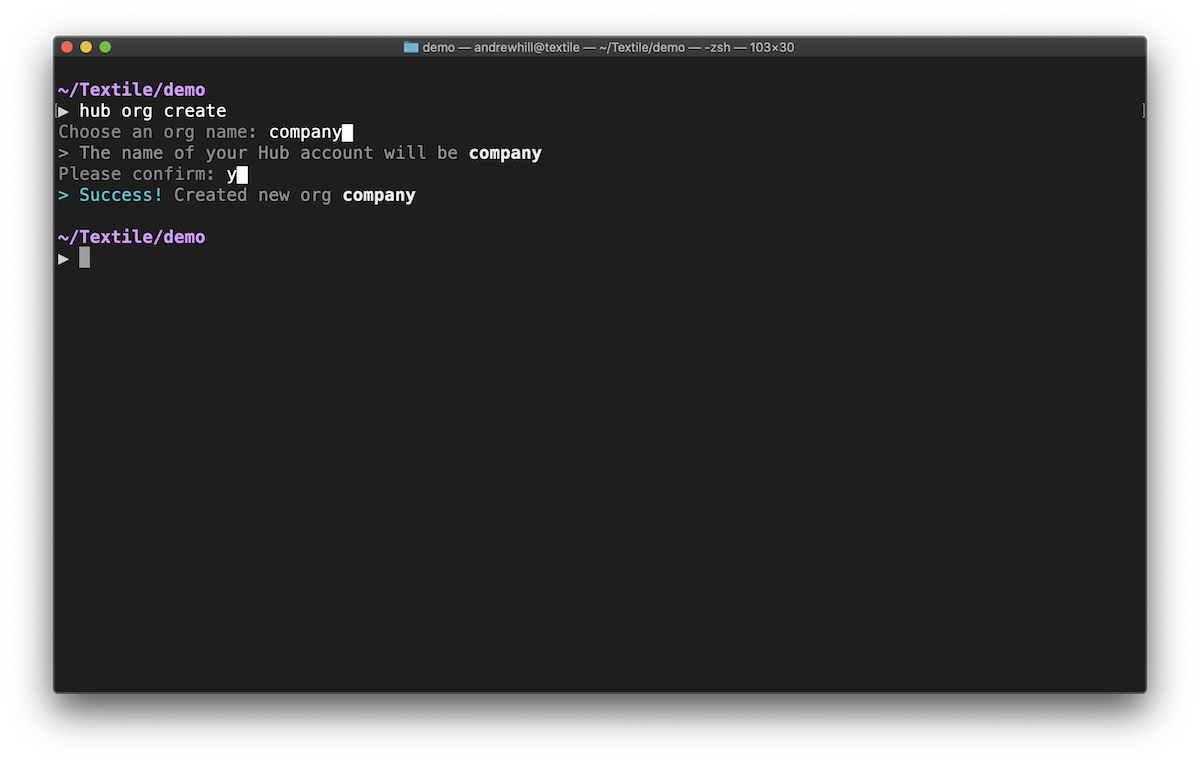Click the green zoom window button
This screenshot has height=764, width=1200.
click(105, 47)
